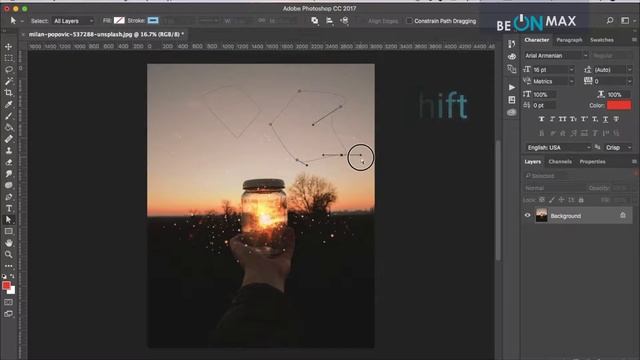
Task: Click the Fill swatch in options bar
Action: [x=119, y=20]
